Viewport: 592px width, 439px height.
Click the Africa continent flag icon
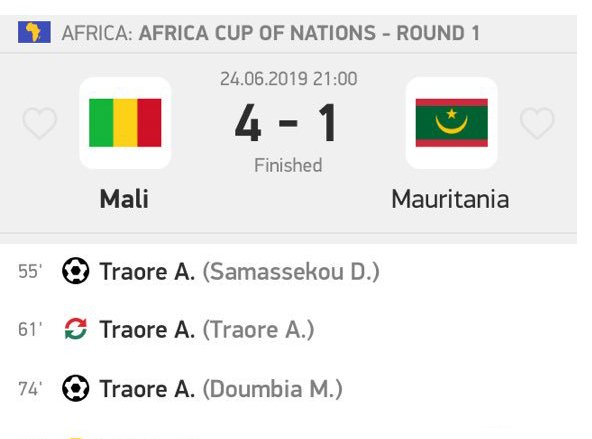point(34,32)
